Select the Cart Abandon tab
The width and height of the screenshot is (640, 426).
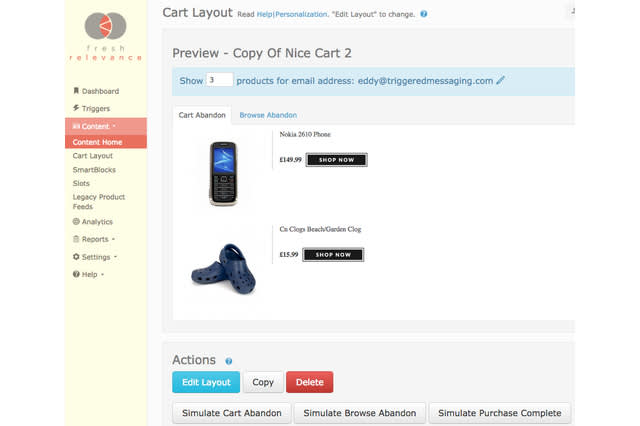point(201,116)
